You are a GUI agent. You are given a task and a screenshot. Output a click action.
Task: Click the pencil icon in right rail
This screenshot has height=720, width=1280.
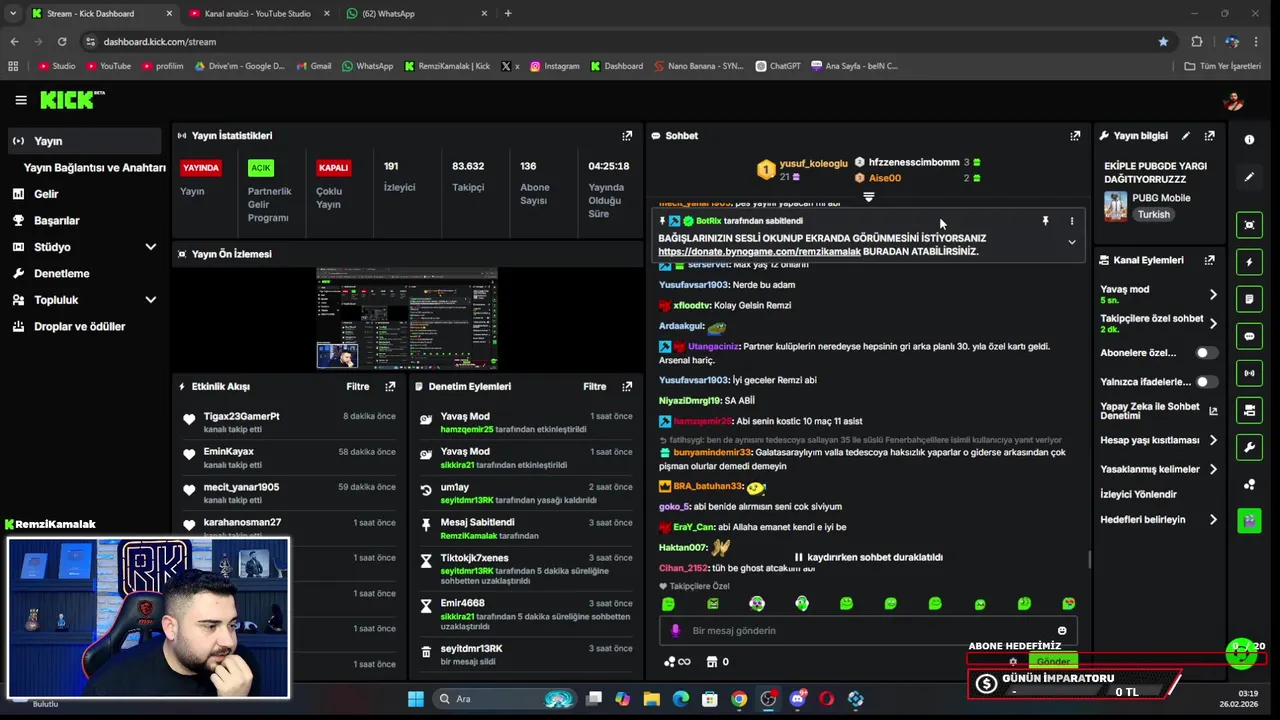coord(1249,177)
